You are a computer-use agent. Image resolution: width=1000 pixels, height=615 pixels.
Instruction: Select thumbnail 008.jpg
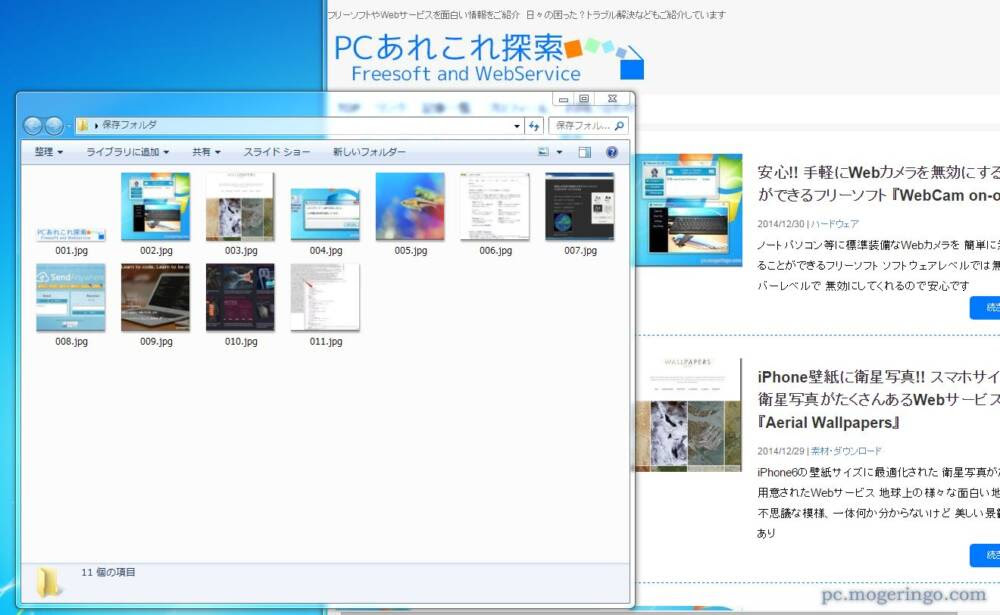click(71, 298)
